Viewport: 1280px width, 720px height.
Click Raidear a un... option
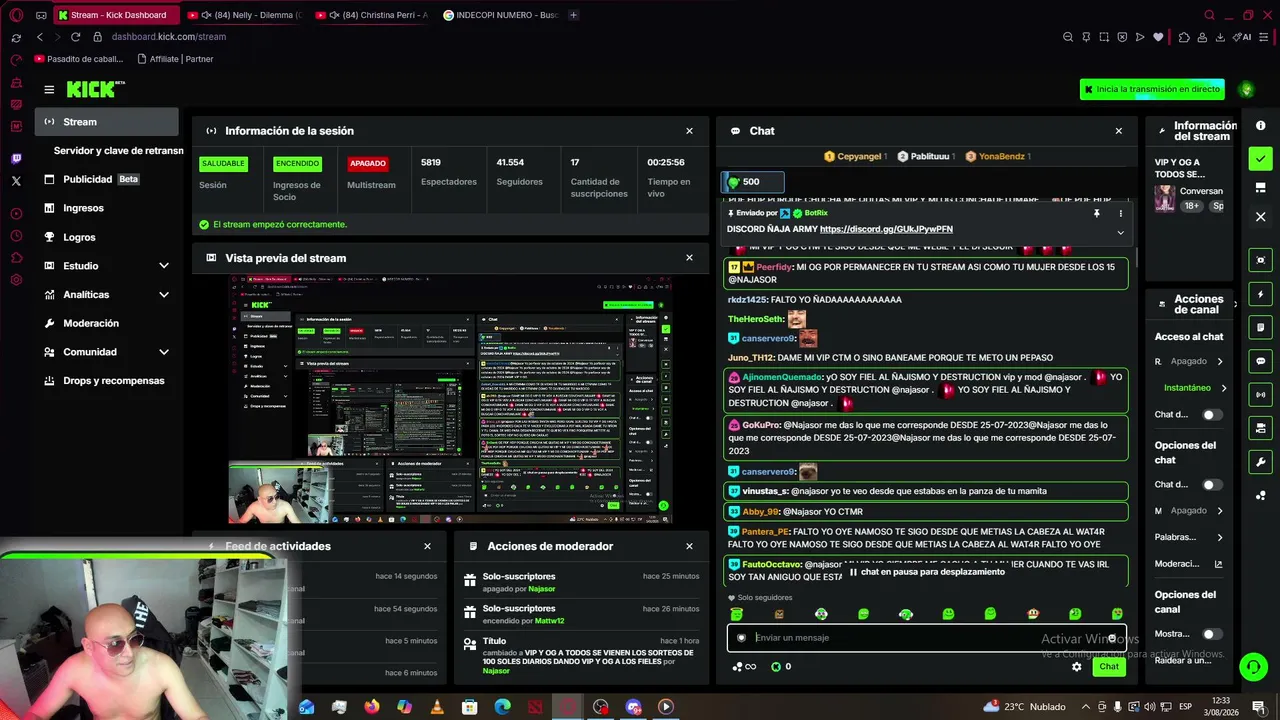(x=1183, y=660)
